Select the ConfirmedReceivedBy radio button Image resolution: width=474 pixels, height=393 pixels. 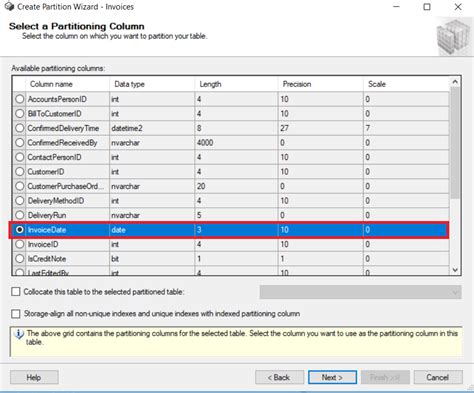[x=20, y=143]
